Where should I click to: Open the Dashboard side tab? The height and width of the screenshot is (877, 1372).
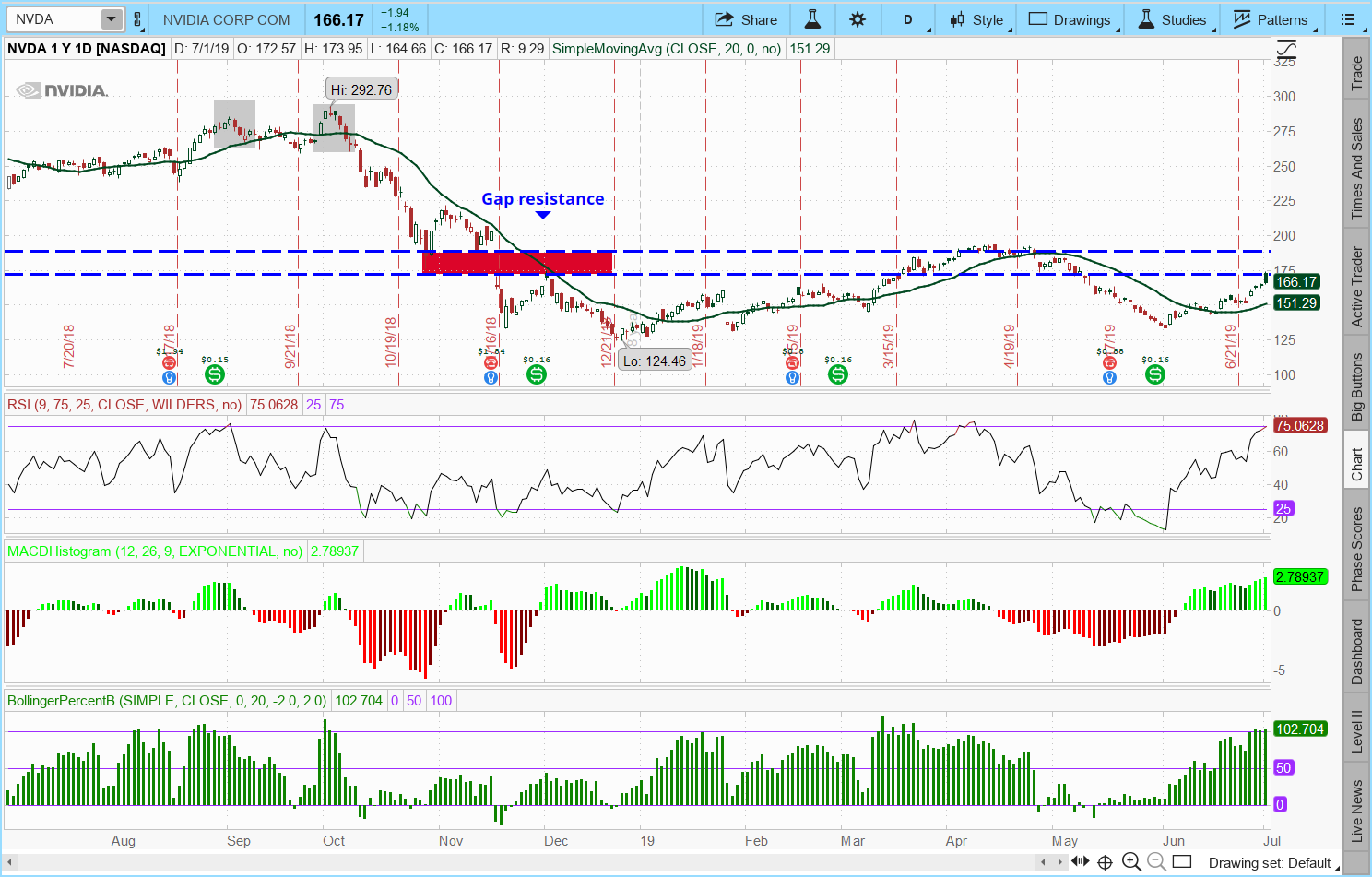click(1356, 651)
